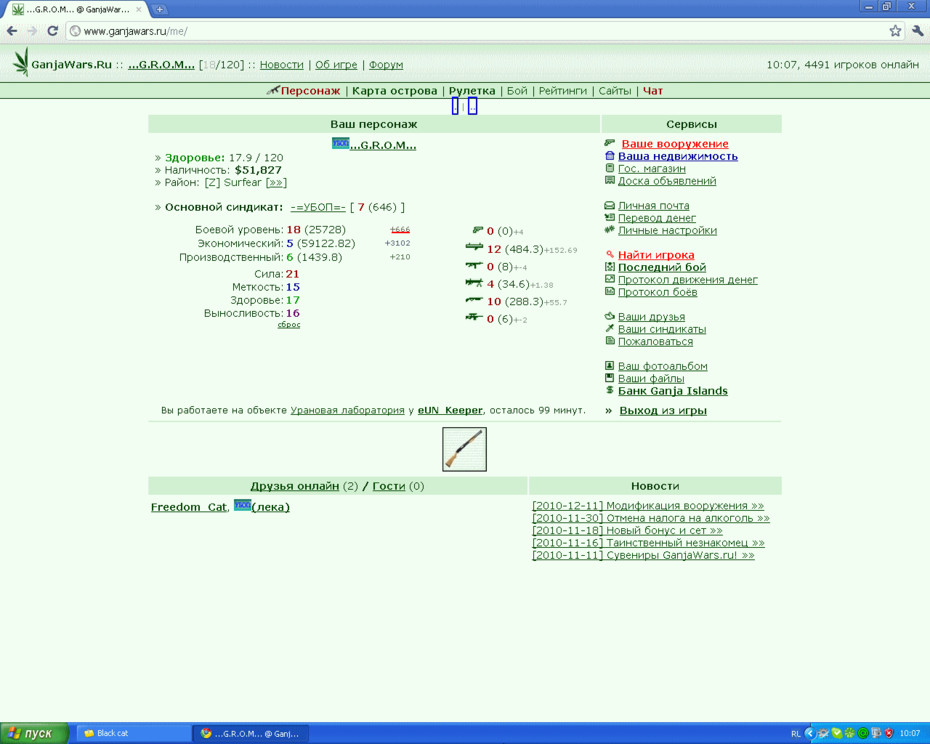
Task: Click the icon beside Личная почта
Action: pyautogui.click(x=609, y=205)
